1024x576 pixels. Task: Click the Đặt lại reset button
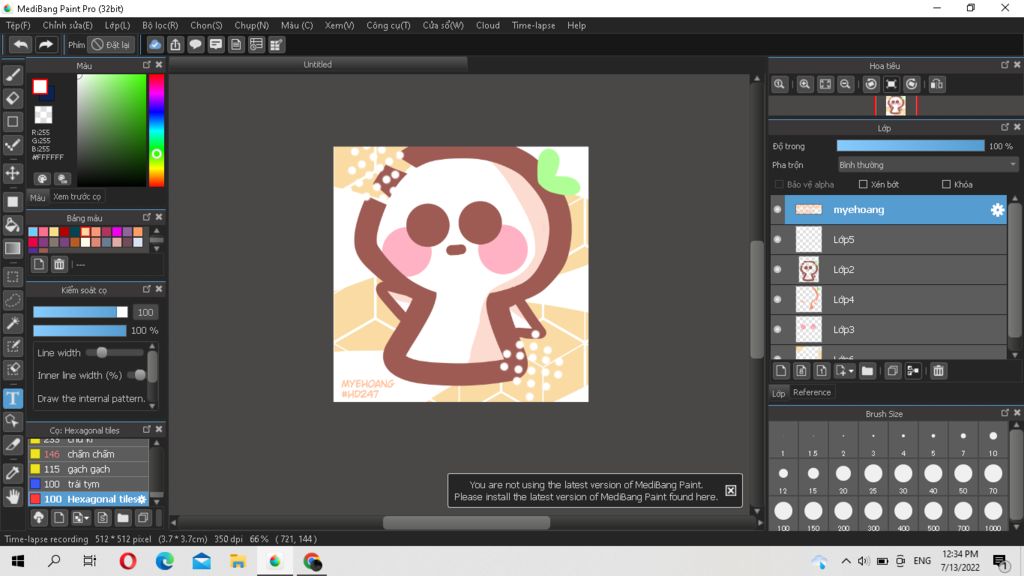tap(112, 44)
